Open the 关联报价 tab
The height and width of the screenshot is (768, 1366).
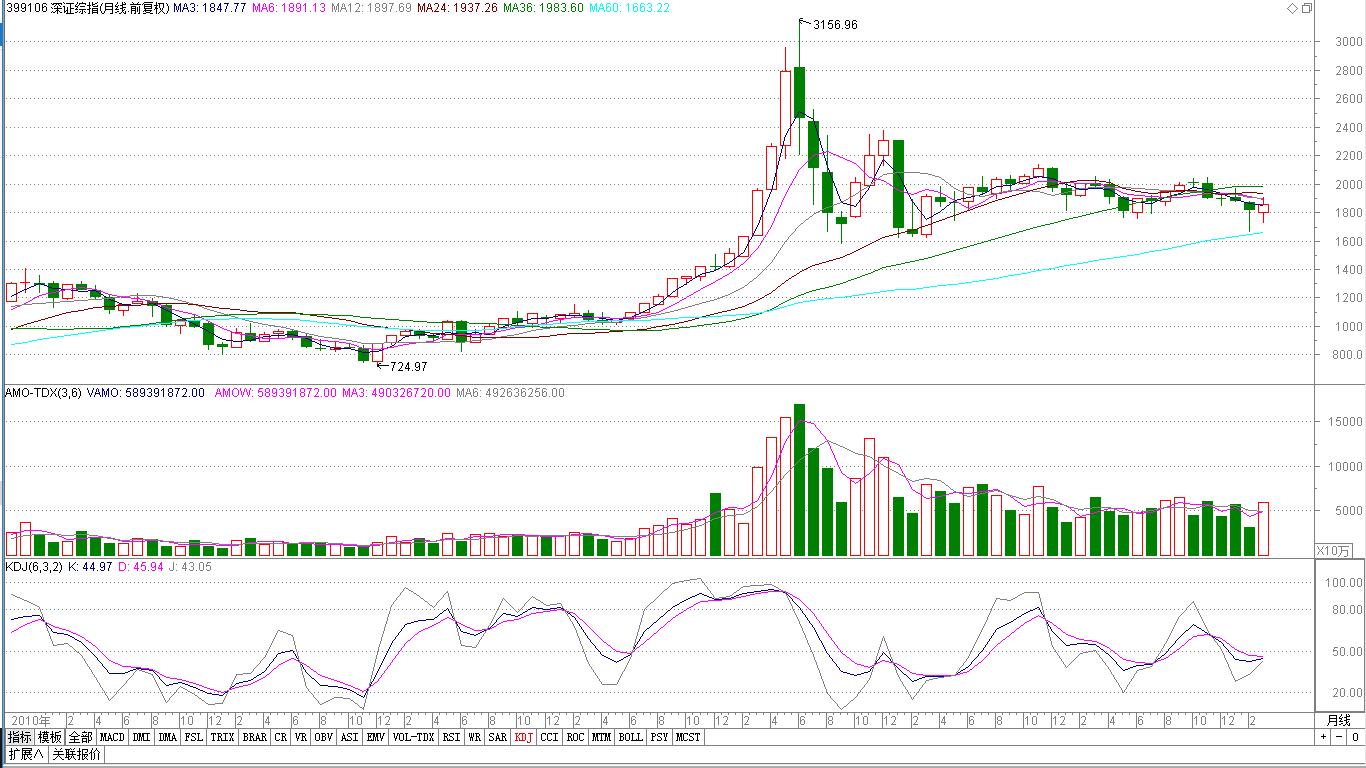click(x=76, y=754)
